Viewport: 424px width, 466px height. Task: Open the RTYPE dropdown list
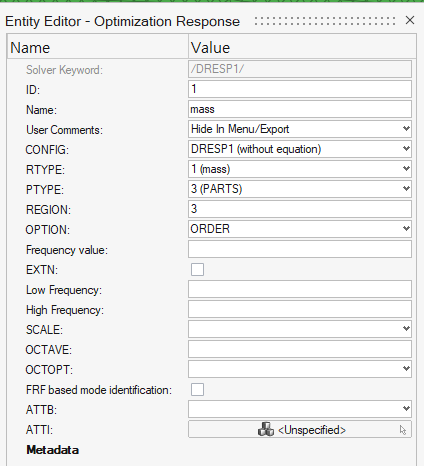point(300,169)
